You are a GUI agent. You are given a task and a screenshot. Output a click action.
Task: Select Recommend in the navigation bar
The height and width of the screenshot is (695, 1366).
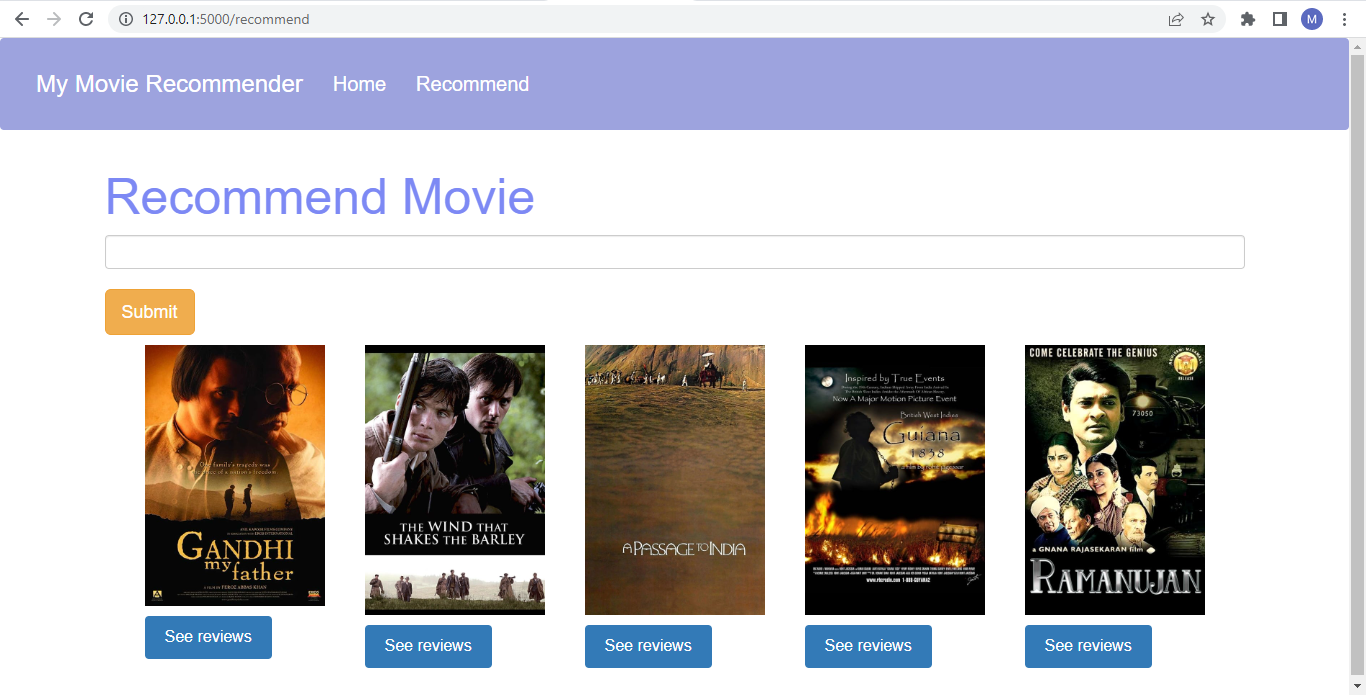[472, 84]
